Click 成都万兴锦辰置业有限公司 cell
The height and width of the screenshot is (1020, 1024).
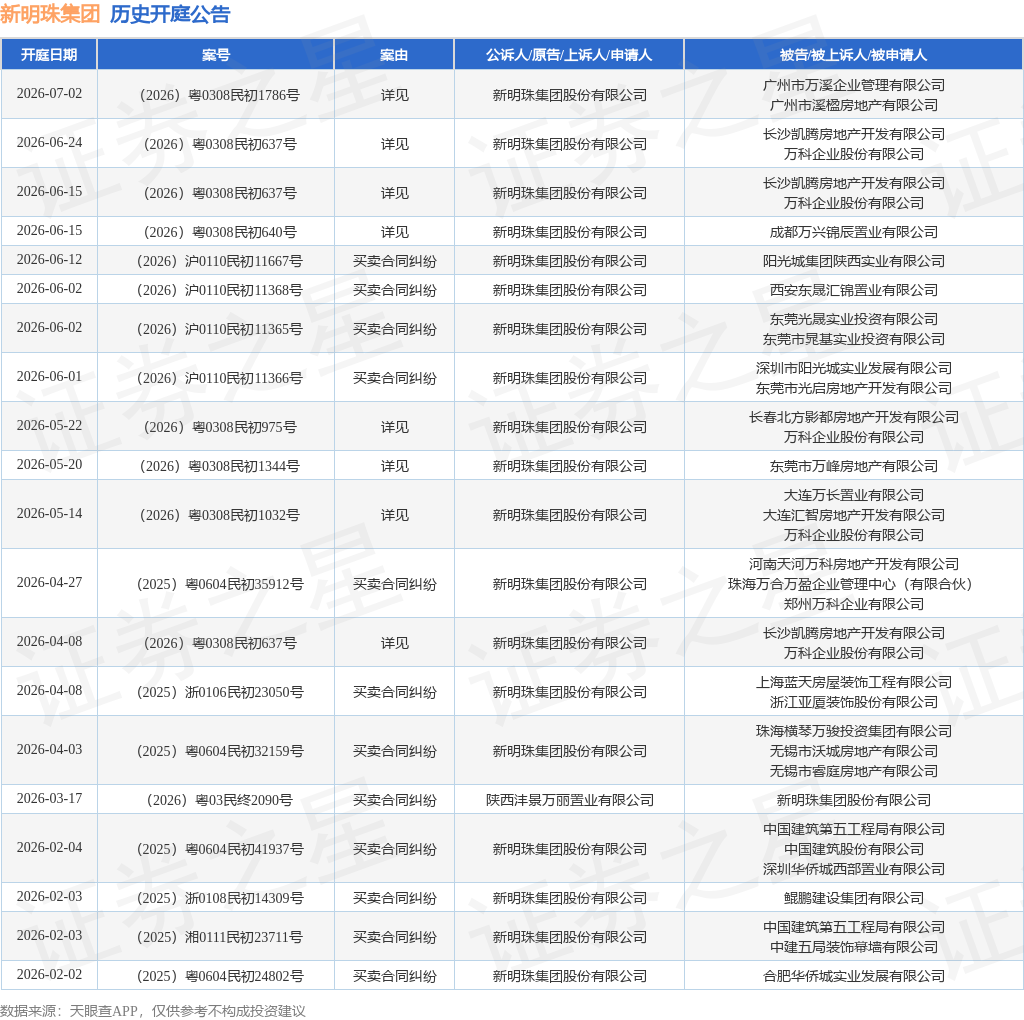click(x=854, y=232)
